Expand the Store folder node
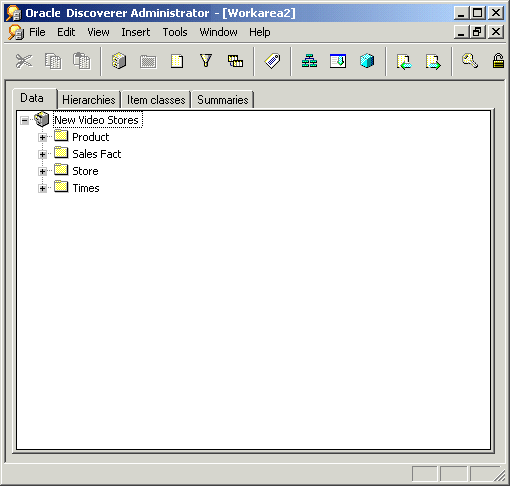The height and width of the screenshot is (486, 510). [42, 171]
